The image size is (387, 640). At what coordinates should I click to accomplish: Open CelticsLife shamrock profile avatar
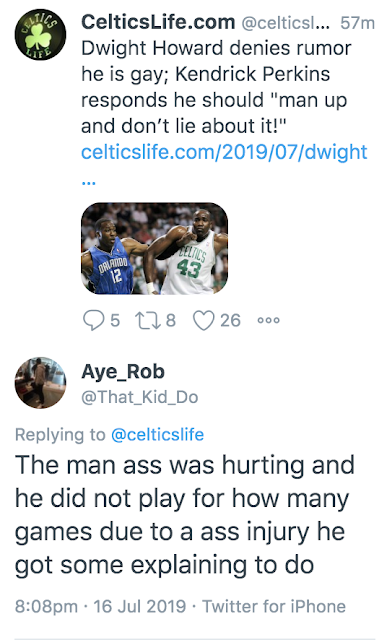click(40, 35)
